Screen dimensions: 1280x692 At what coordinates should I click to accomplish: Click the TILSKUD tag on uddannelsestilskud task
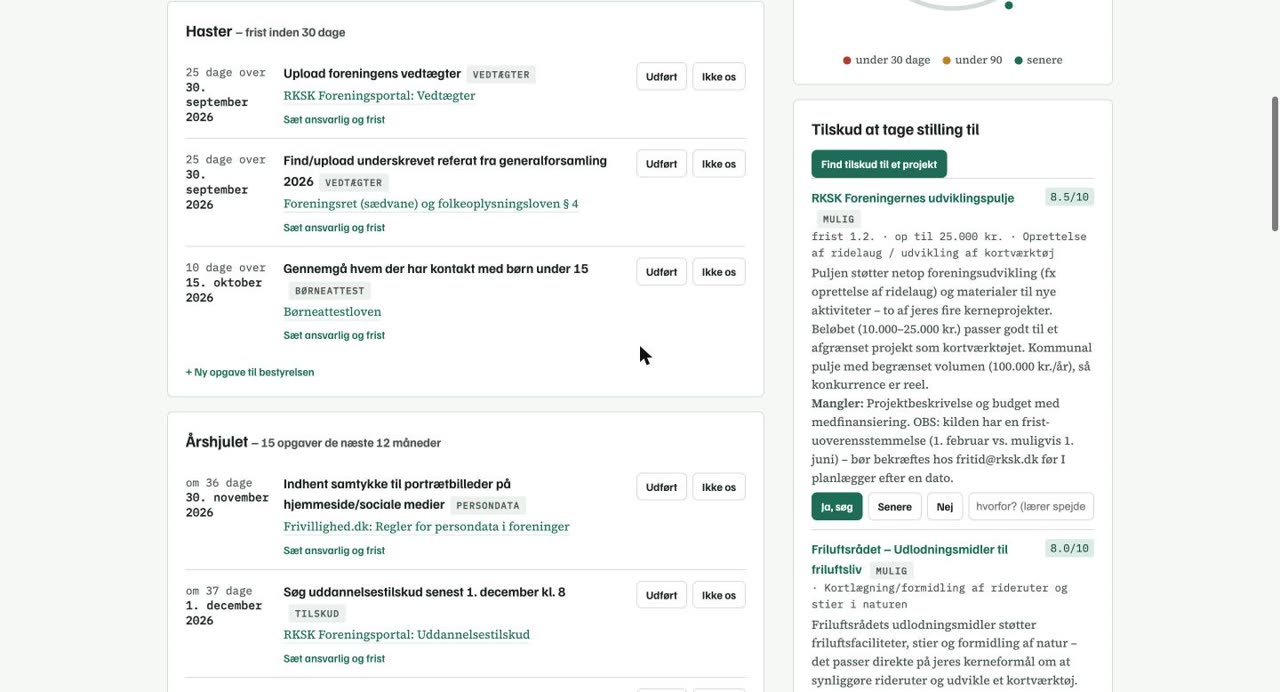317,614
